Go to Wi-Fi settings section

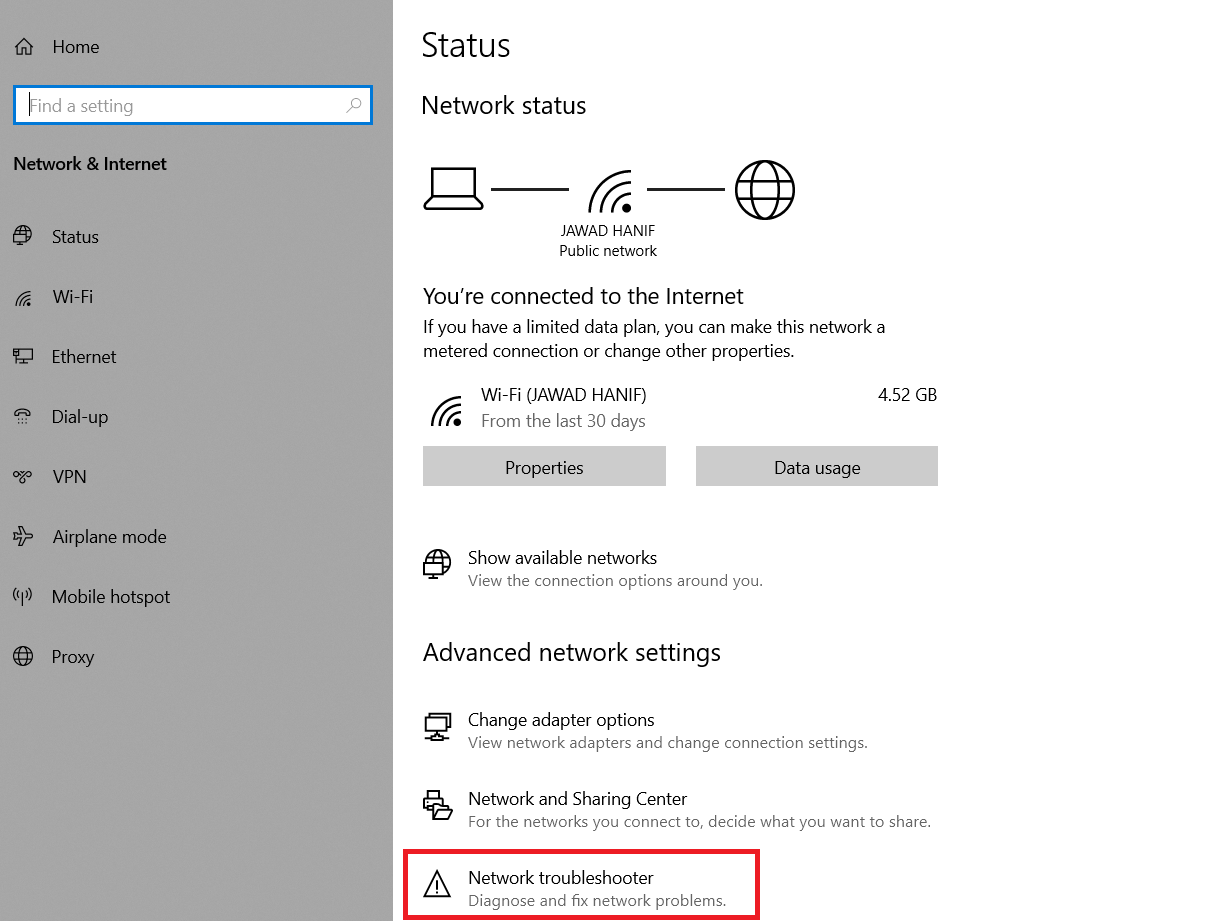pyautogui.click(x=72, y=297)
